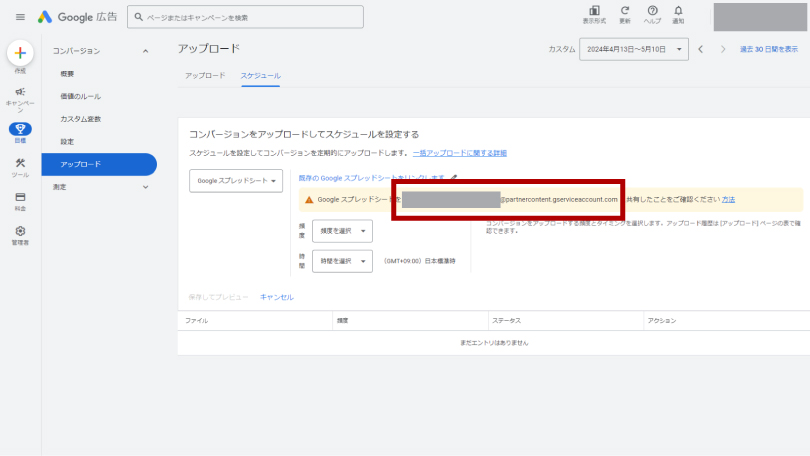Select アップロード in the sidebar
Image resolution: width=810 pixels, height=456 pixels.
(x=99, y=164)
